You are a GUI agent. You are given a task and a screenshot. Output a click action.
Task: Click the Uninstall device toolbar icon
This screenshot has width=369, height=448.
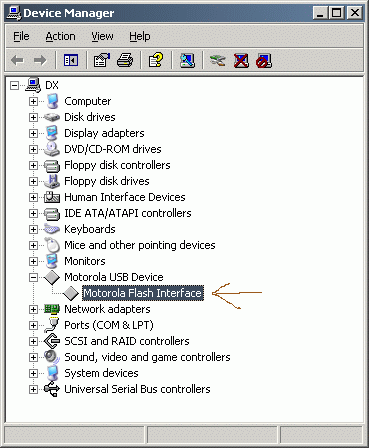coord(241,60)
